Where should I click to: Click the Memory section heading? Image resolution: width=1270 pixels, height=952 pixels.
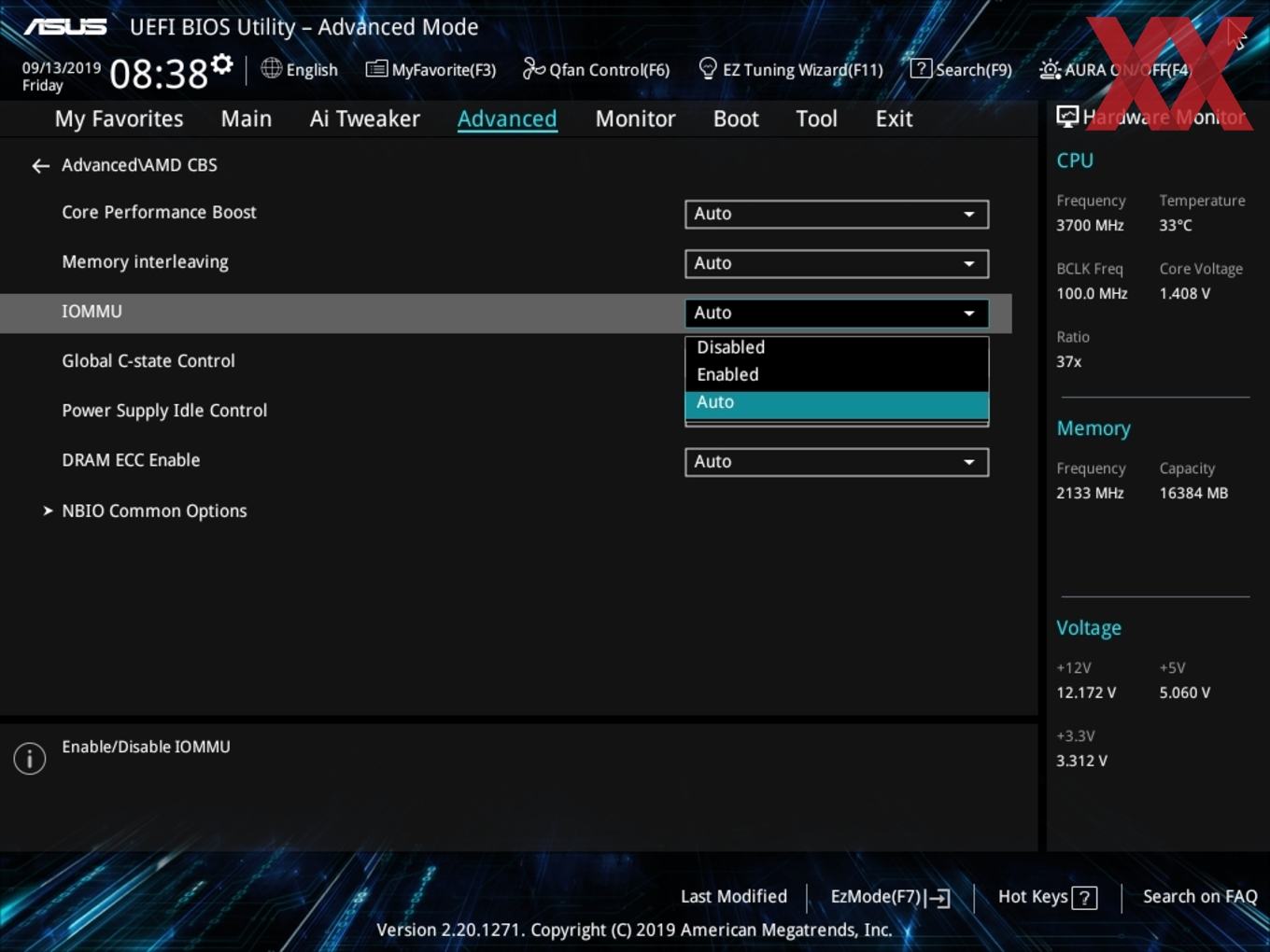click(x=1094, y=428)
